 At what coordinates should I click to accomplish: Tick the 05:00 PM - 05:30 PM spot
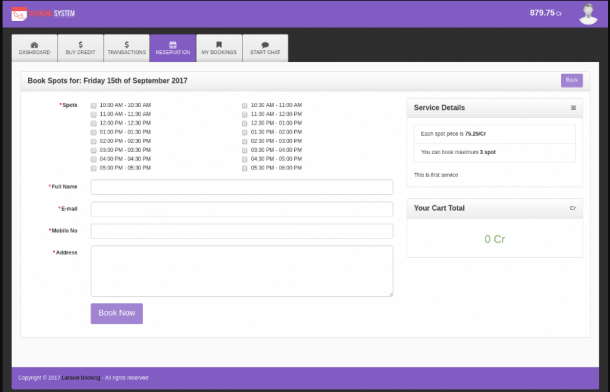pyautogui.click(x=93, y=168)
